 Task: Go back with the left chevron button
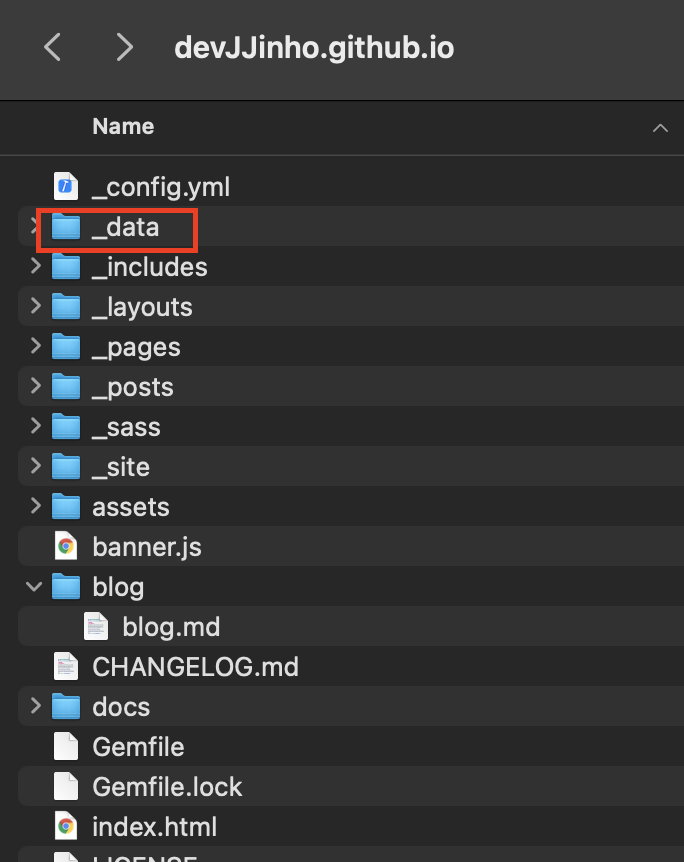pyautogui.click(x=52, y=47)
